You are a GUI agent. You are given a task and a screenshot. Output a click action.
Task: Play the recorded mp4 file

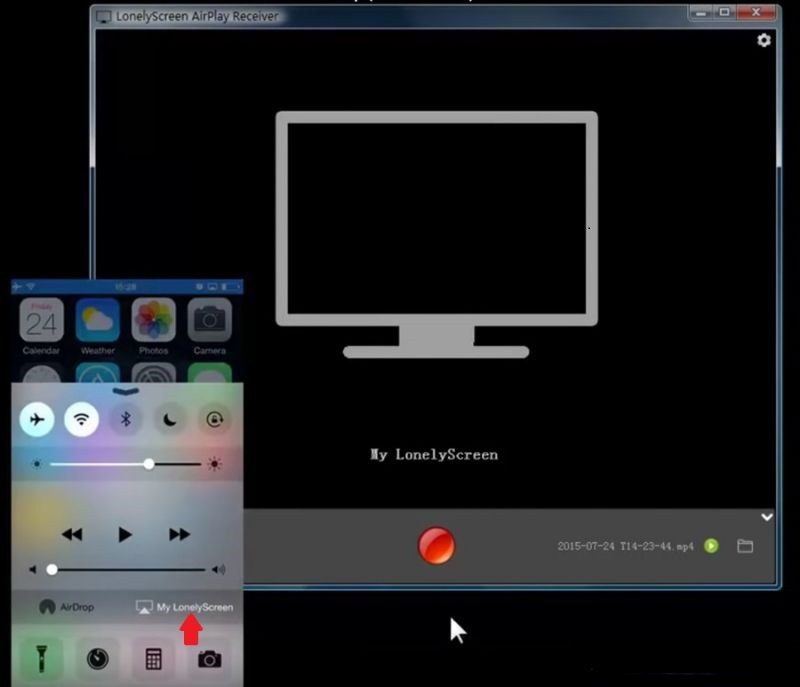coord(711,546)
